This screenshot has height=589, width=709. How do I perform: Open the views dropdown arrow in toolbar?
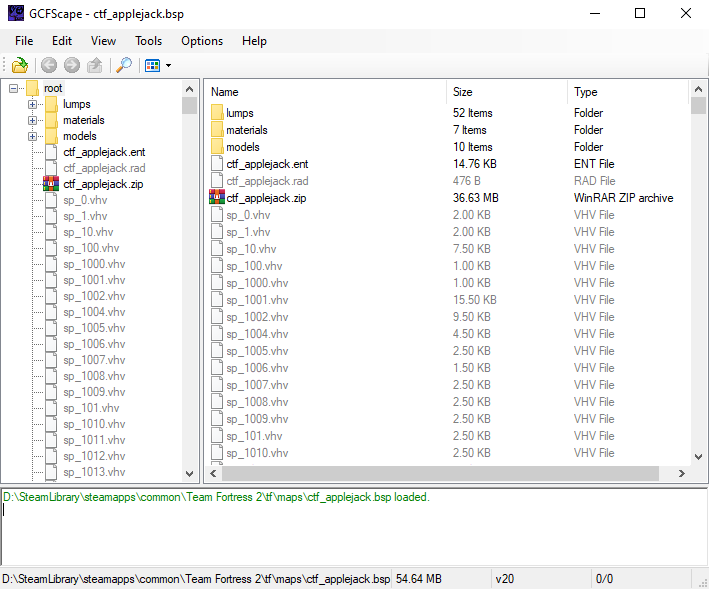click(169, 66)
